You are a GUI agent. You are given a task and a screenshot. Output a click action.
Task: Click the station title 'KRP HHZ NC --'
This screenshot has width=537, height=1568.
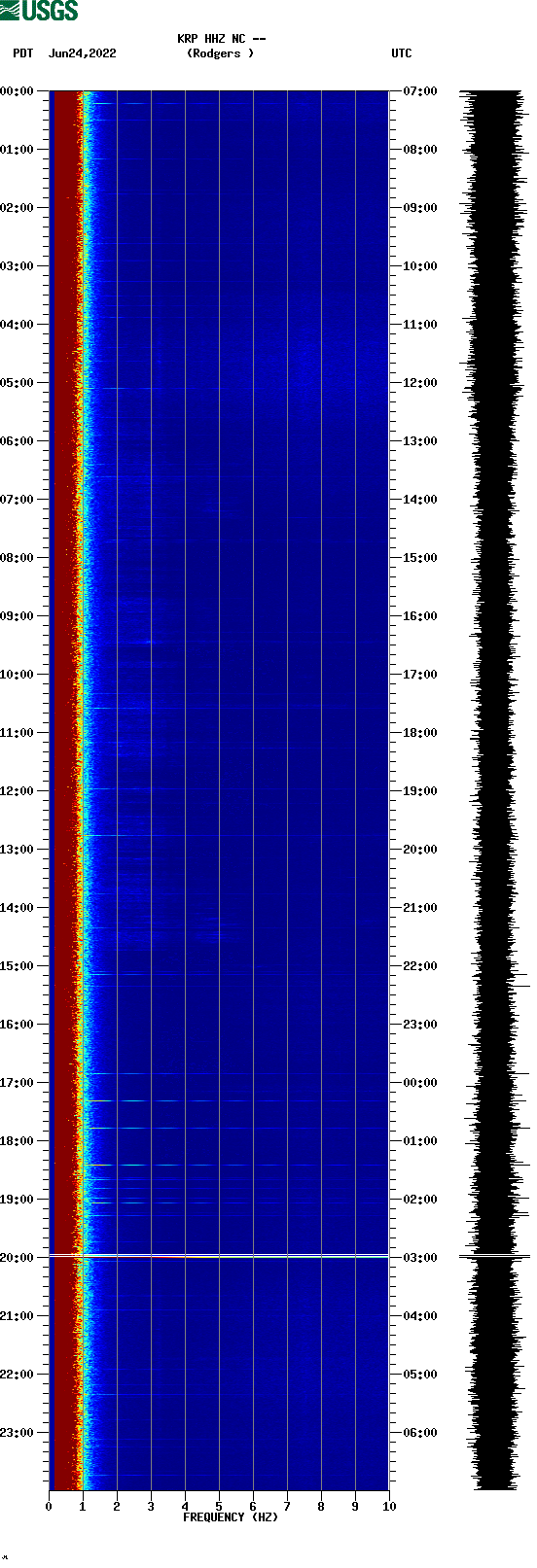coord(221,39)
